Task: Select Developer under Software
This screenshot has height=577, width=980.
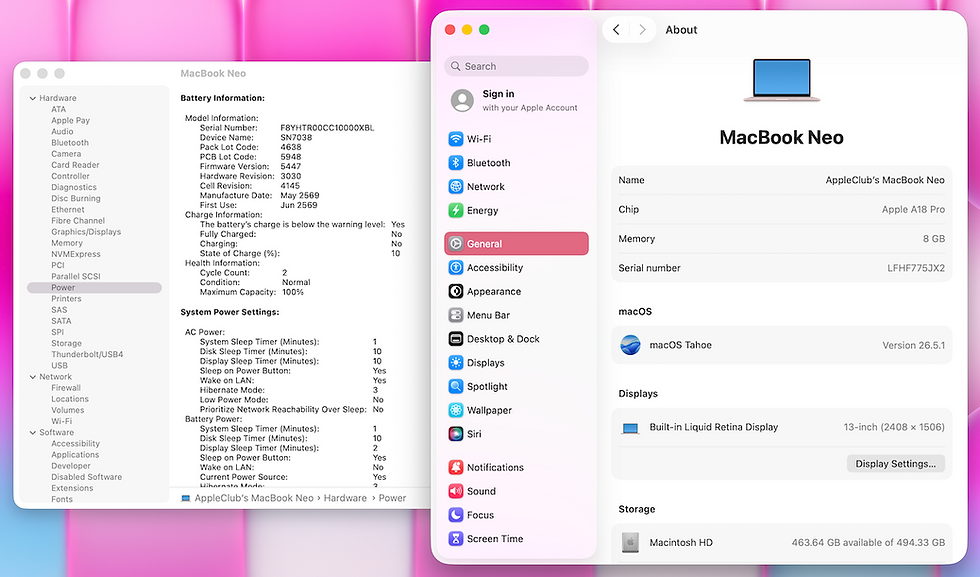Action: [71, 466]
